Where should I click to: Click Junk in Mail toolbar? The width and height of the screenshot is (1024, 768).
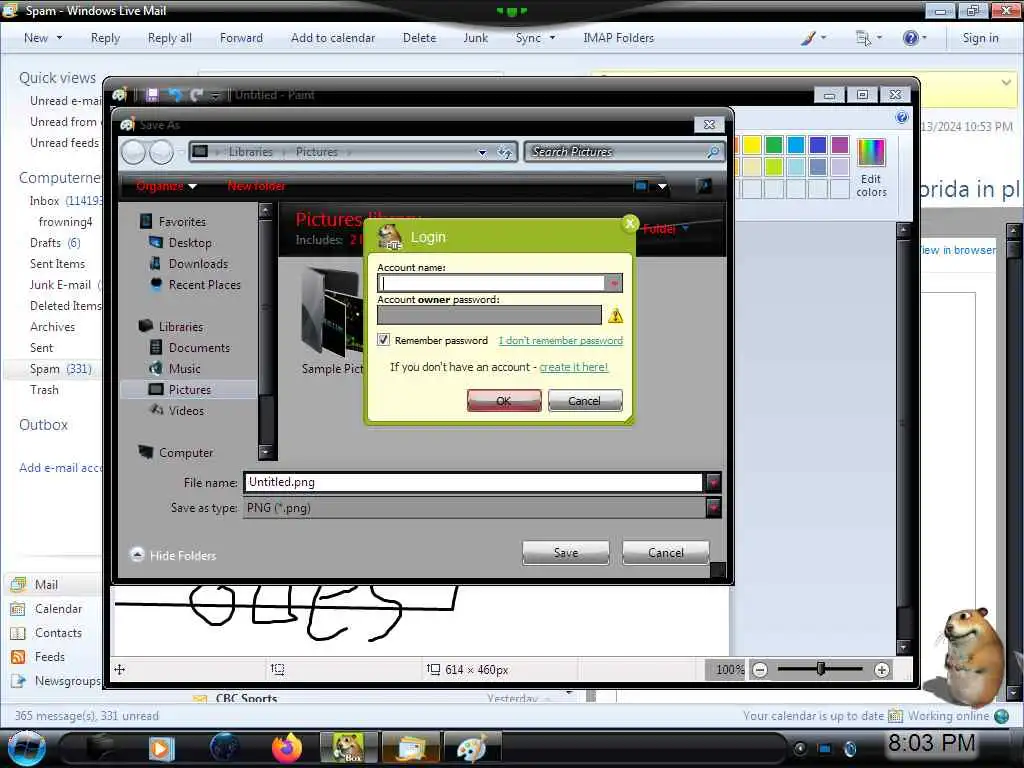click(475, 38)
